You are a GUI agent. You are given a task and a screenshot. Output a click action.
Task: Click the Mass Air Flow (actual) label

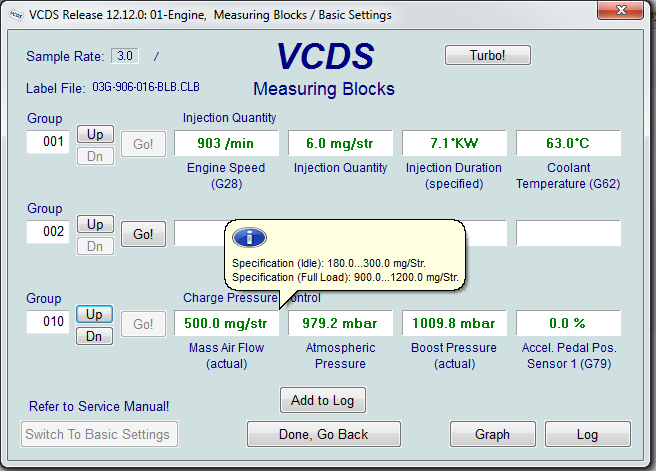tap(226, 356)
